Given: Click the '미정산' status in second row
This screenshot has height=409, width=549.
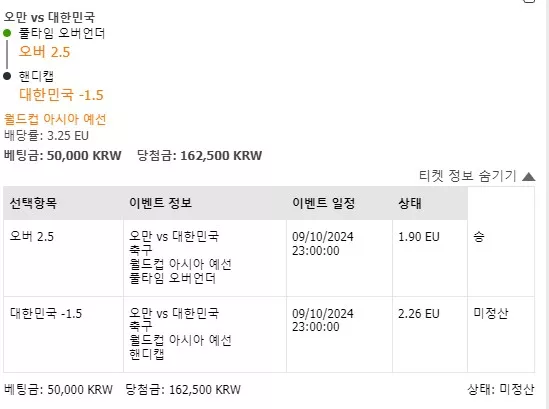Looking at the screenshot, I should click(491, 313).
